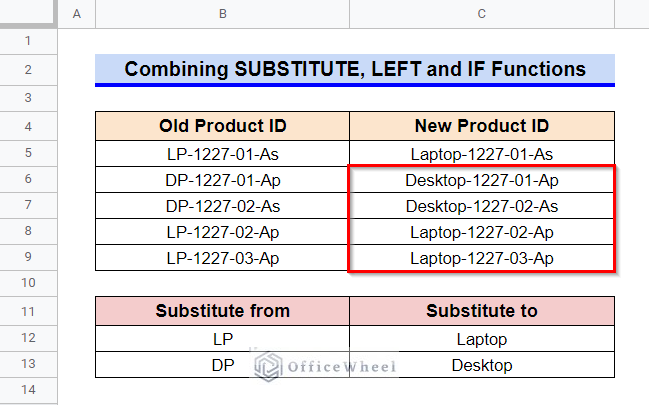Select cell with DP-1227-02-As

[222, 206]
